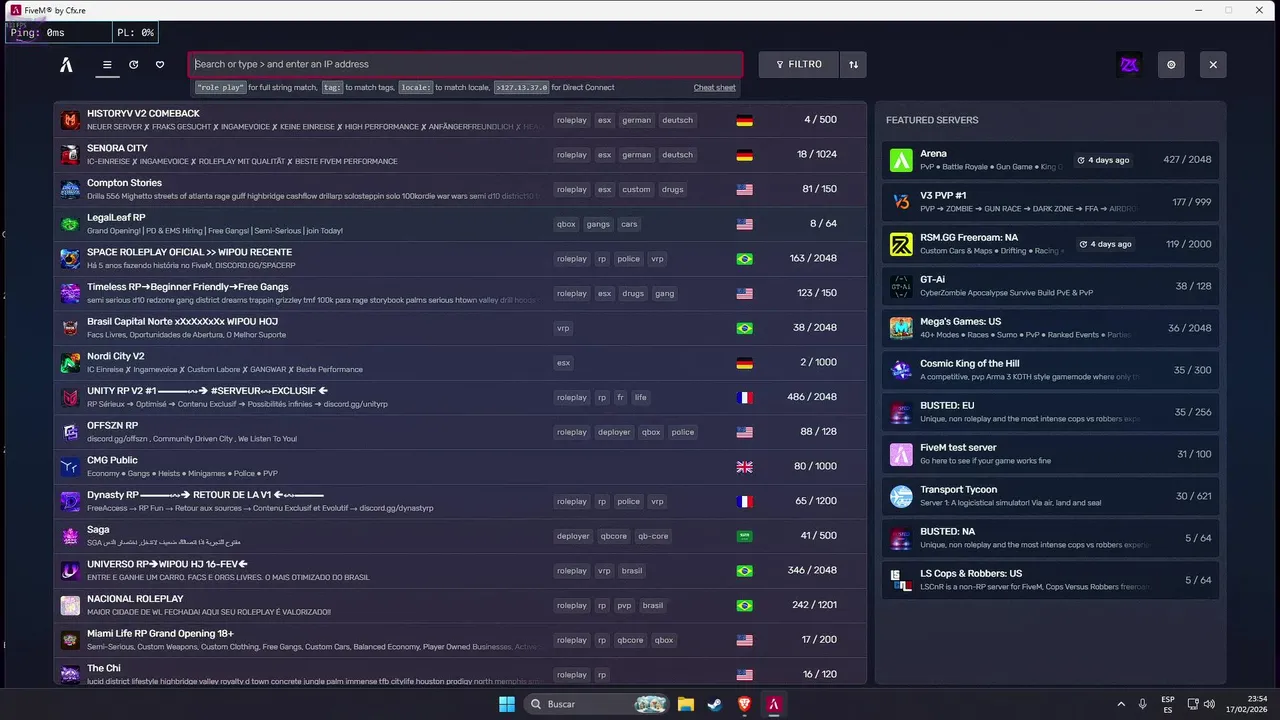Select the 'drugs' tag on Compton Stories
The width and height of the screenshot is (1280, 720).
click(672, 189)
